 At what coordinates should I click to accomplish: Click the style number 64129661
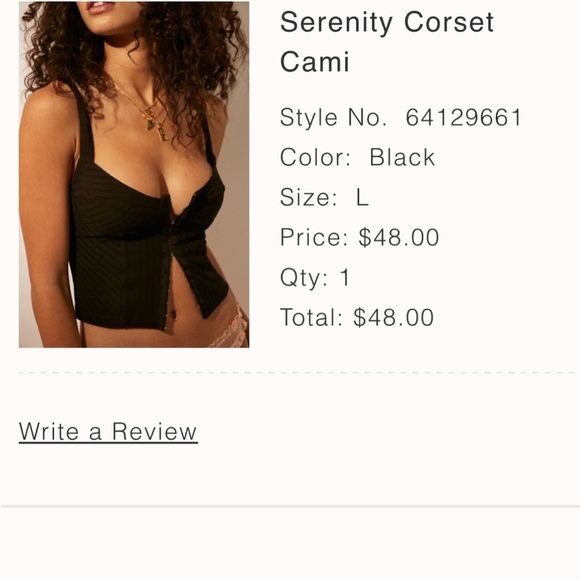[x=463, y=118]
